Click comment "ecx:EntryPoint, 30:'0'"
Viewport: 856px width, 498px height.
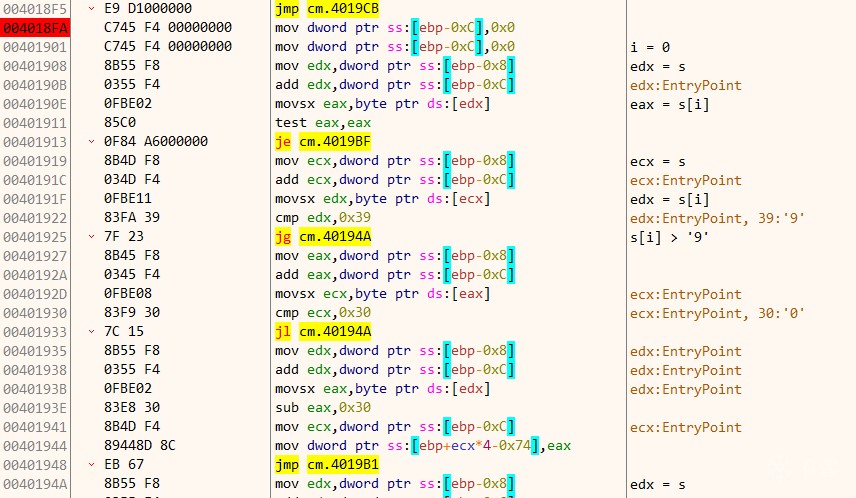pyautogui.click(x=717, y=313)
